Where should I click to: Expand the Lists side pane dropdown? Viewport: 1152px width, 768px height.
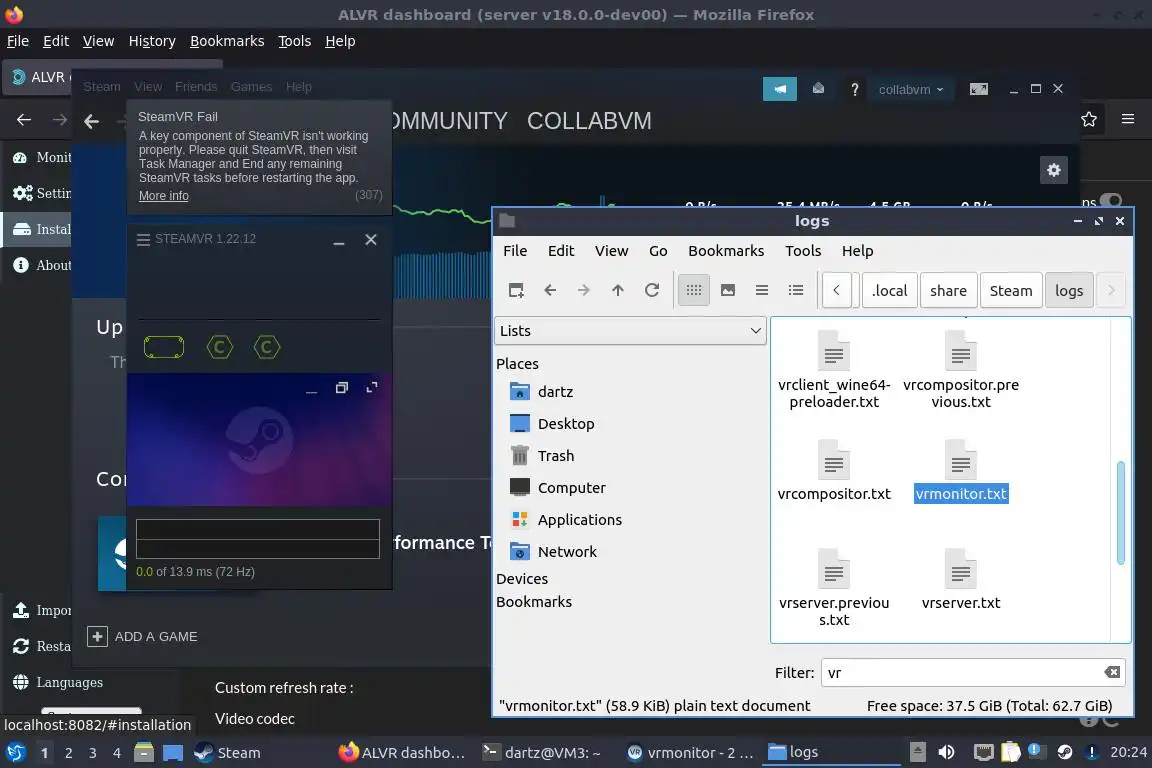[630, 331]
